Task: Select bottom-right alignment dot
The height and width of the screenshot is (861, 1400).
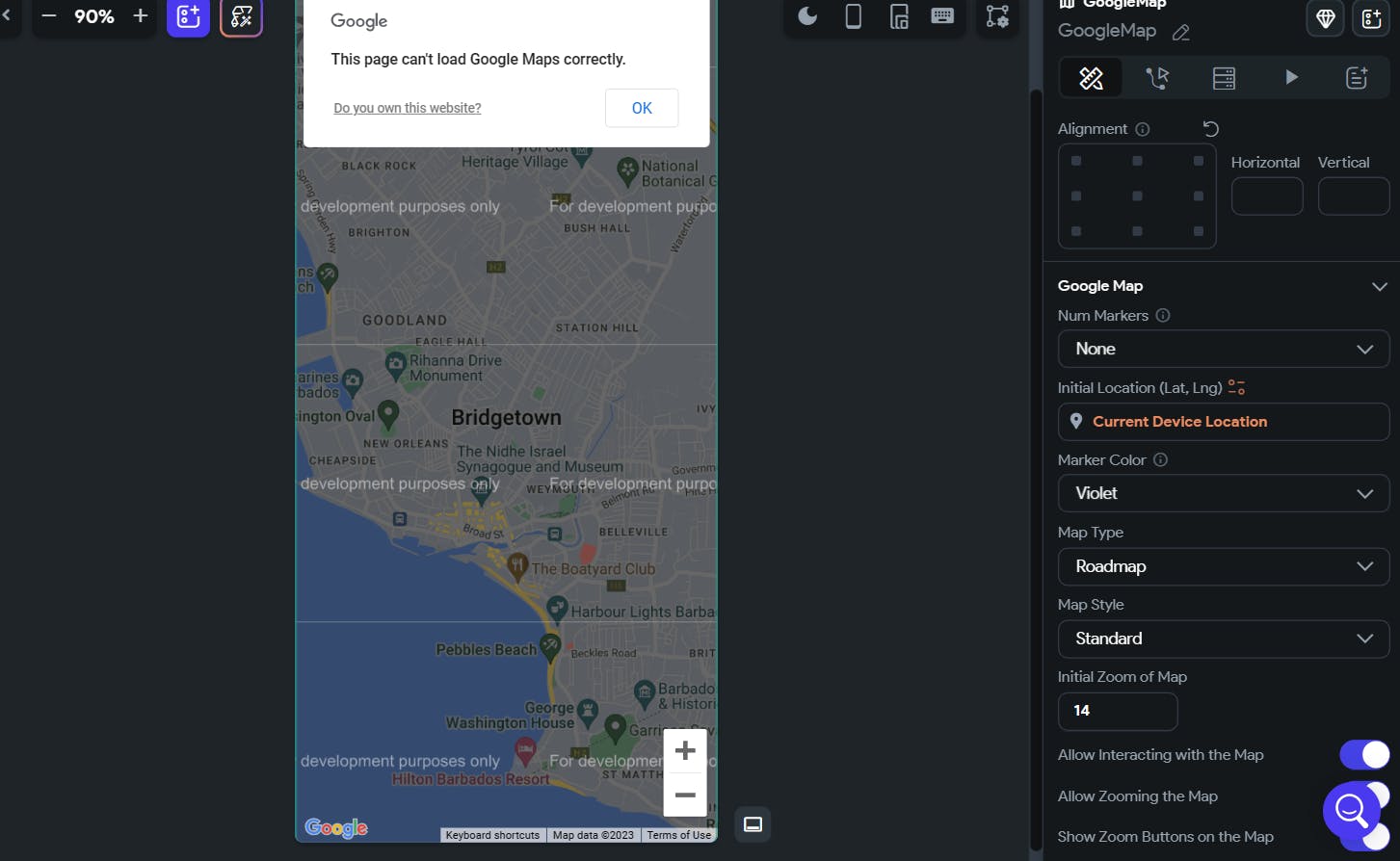Action: click(1199, 231)
